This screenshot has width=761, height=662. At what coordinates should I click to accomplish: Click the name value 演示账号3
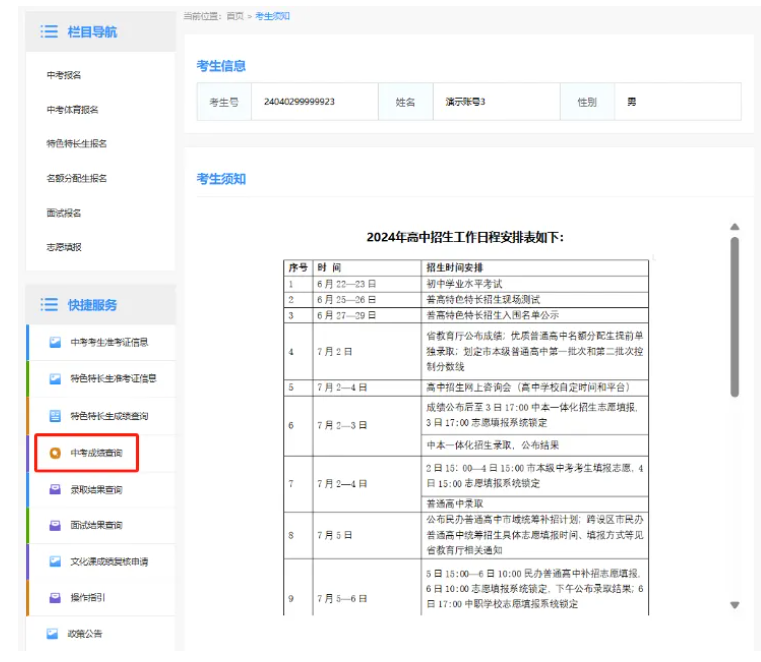click(465, 101)
